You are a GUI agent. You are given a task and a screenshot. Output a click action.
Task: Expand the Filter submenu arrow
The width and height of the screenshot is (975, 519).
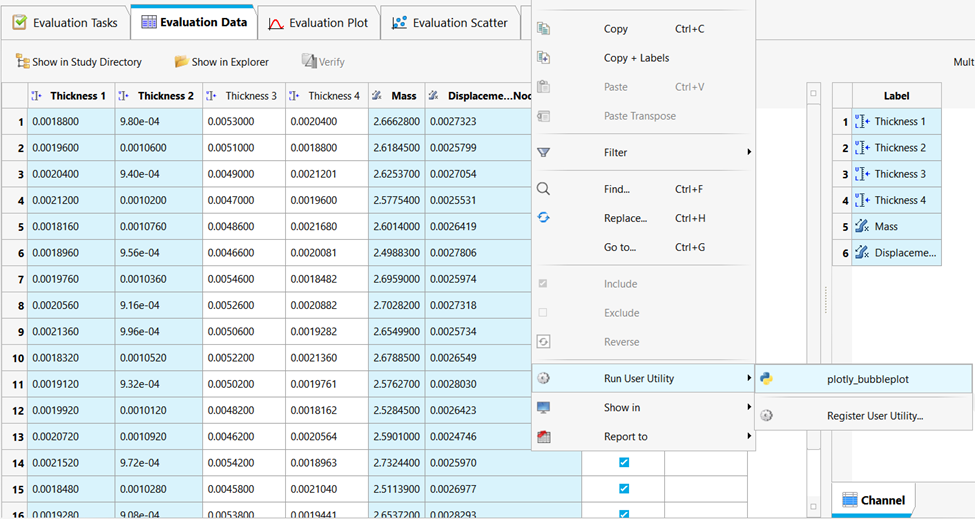point(748,153)
